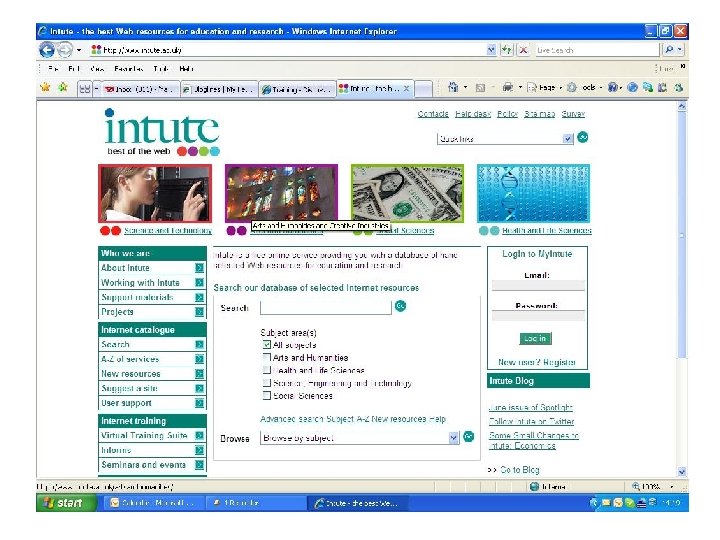Open the Live Search options dropdown arrow
Viewport: 720px width, 540px height.
(x=680, y=49)
